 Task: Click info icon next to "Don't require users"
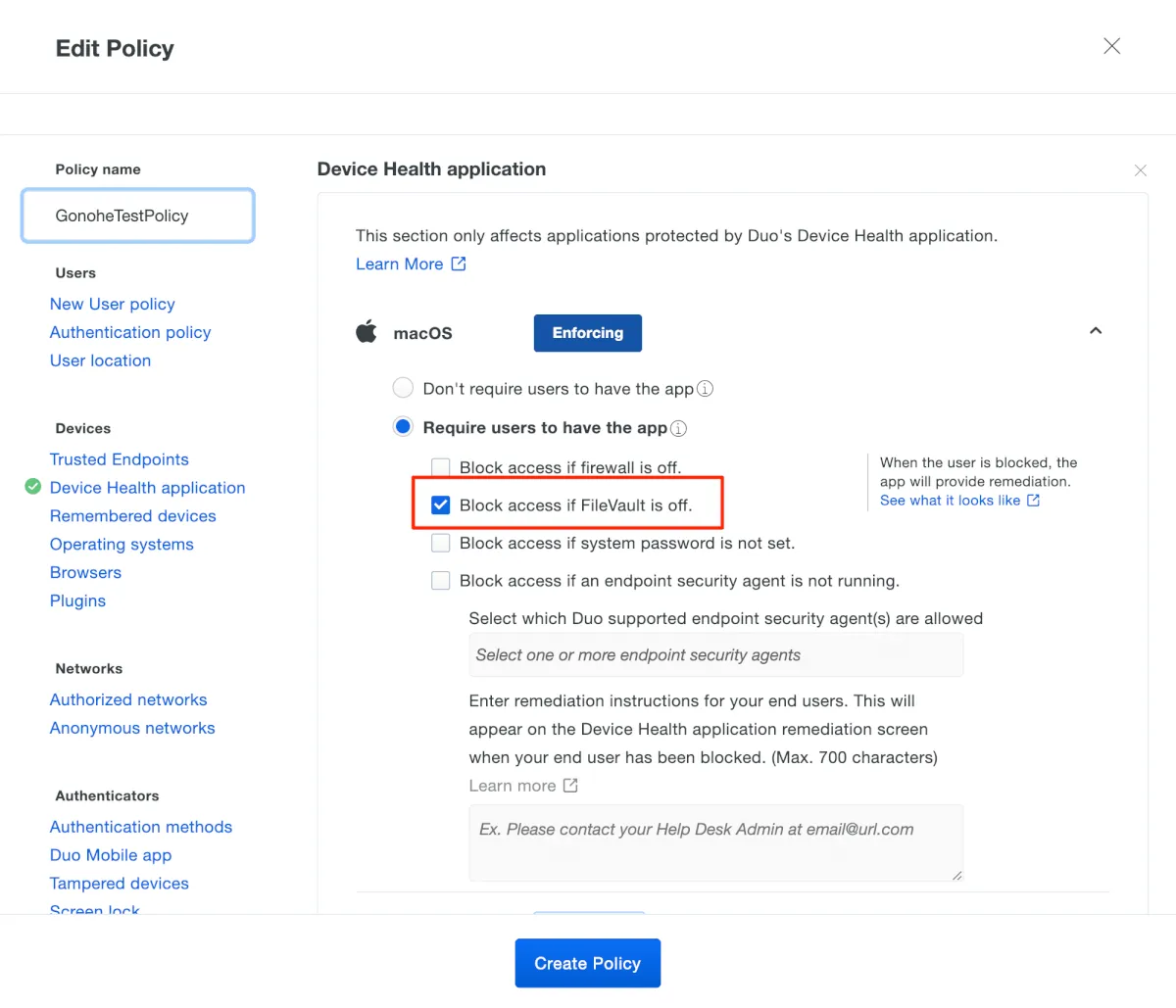[705, 389]
